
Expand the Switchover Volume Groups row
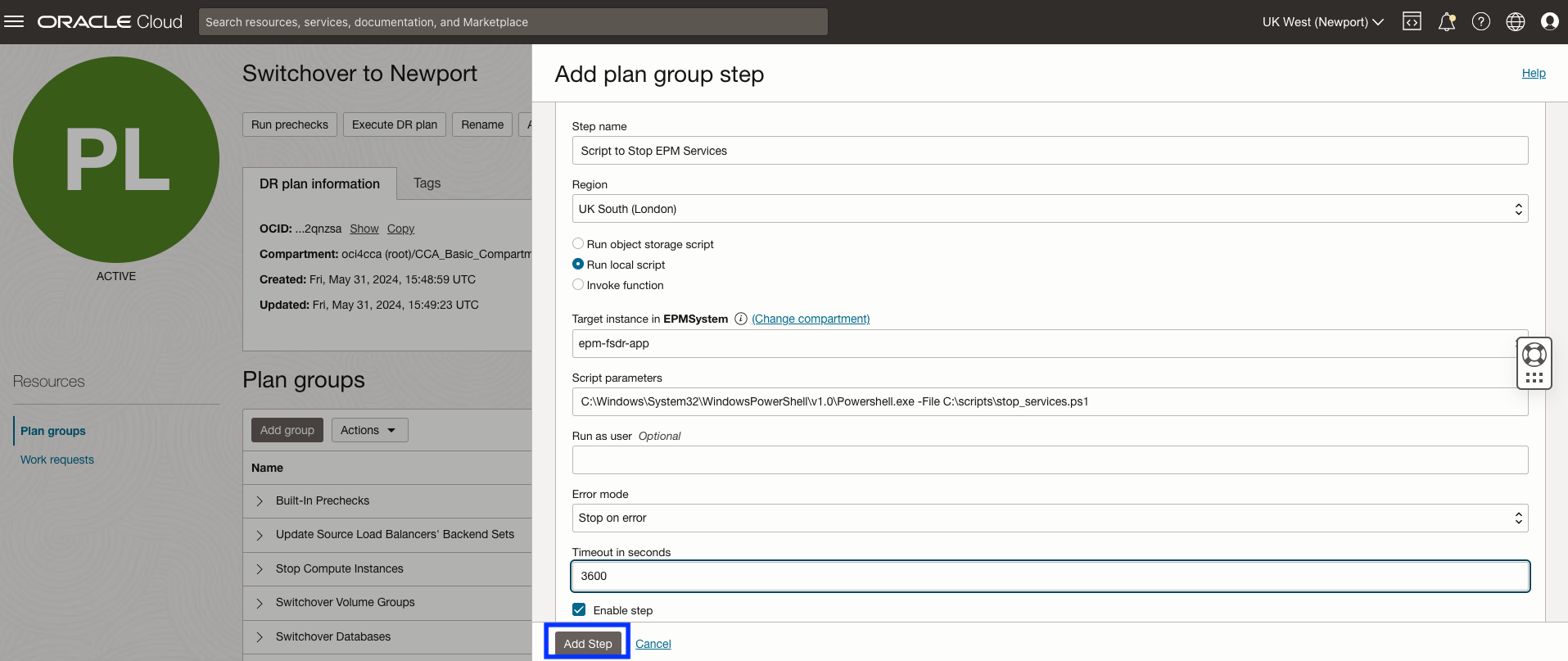[x=260, y=603]
